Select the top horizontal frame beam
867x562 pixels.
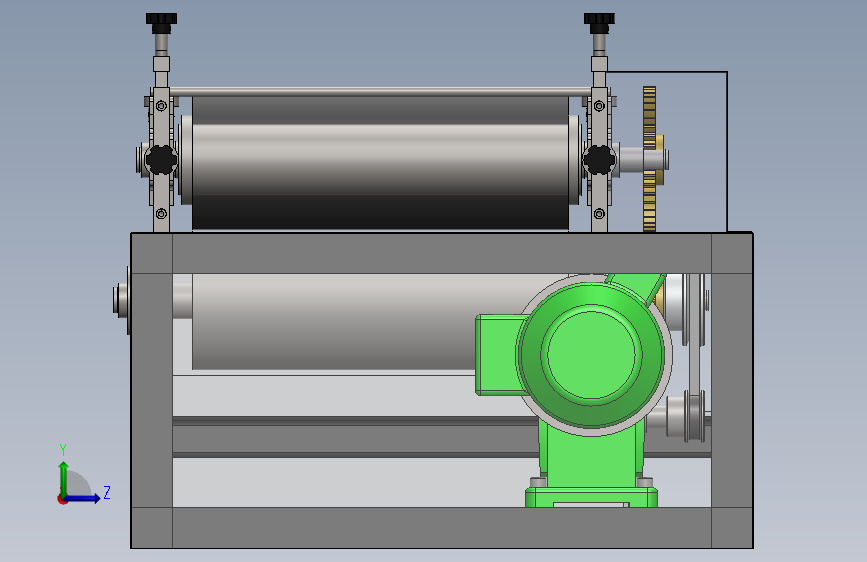pyautogui.click(x=442, y=253)
